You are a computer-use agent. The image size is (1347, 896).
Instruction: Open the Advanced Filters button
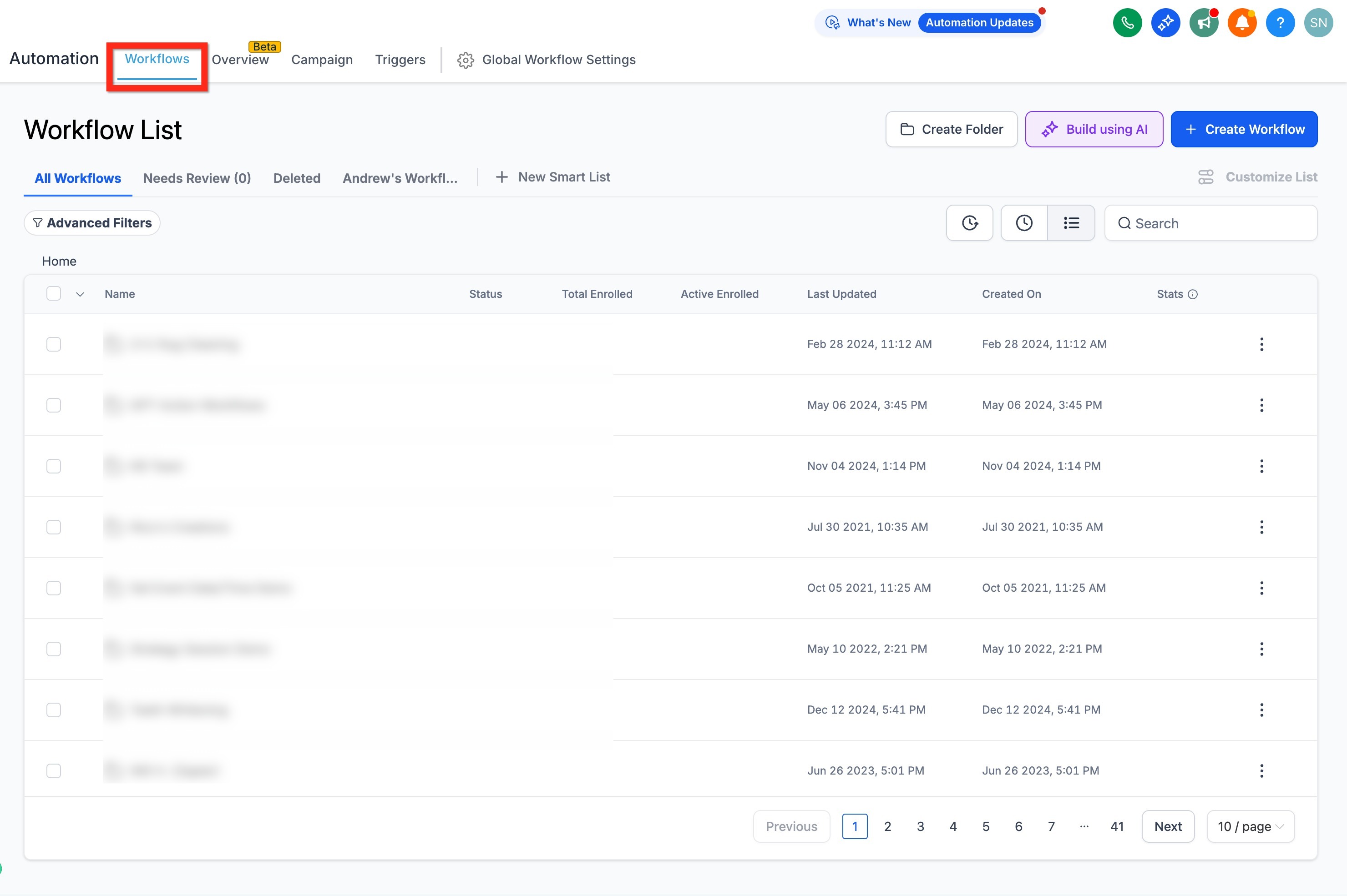click(x=92, y=223)
